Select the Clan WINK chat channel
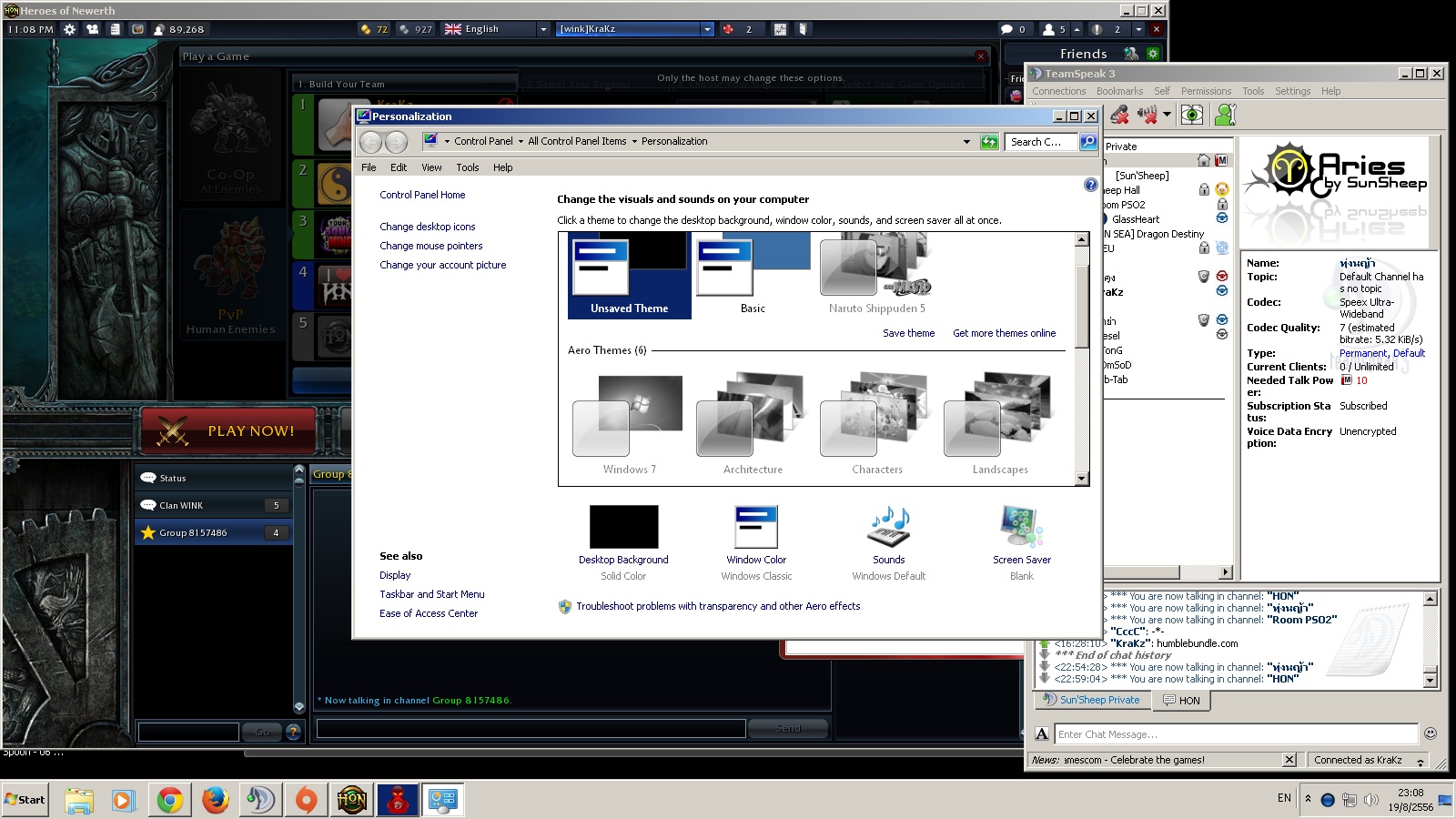This screenshot has height=819, width=1456. coord(214,505)
